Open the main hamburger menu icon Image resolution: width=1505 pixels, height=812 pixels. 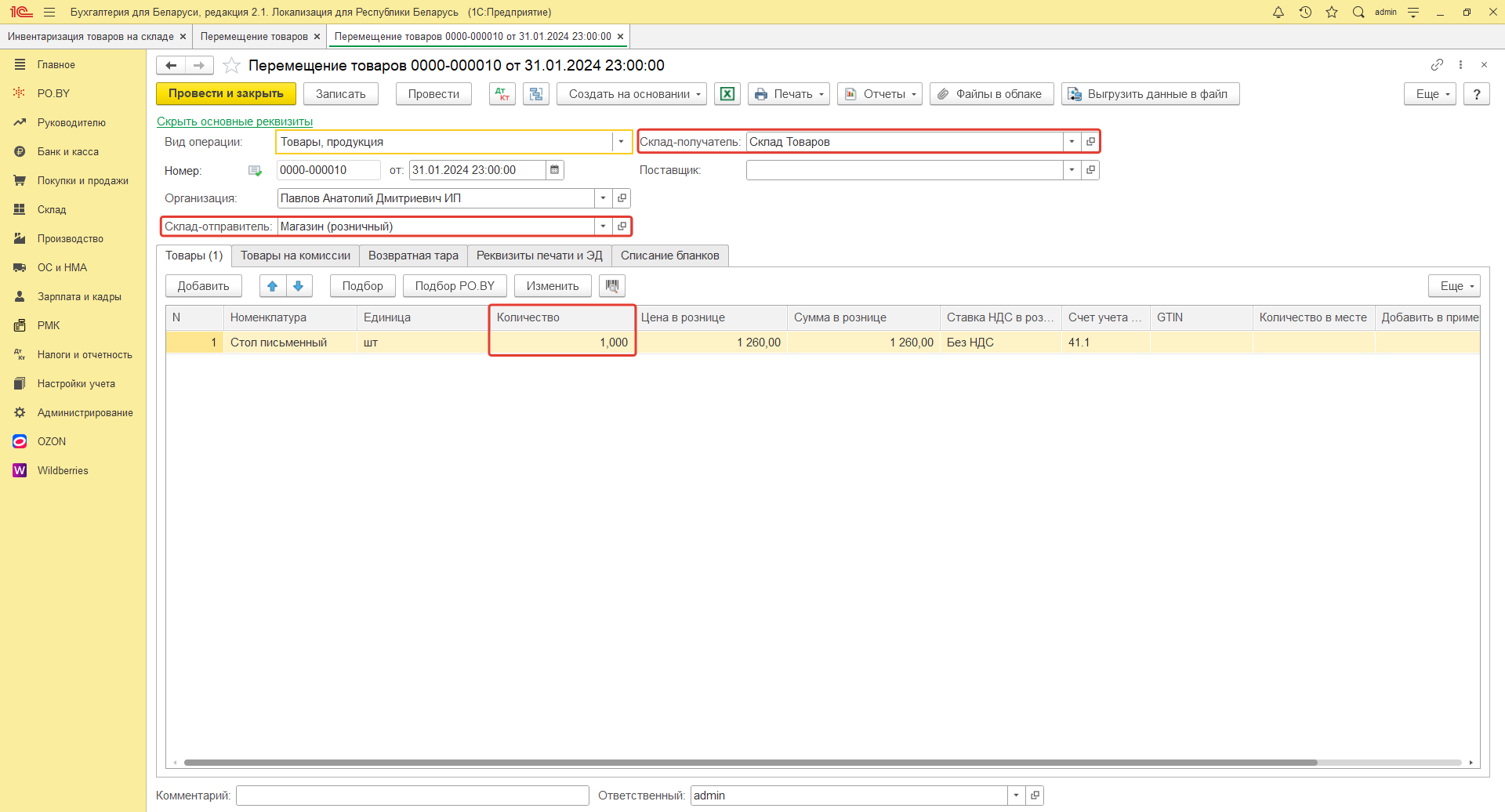49,12
